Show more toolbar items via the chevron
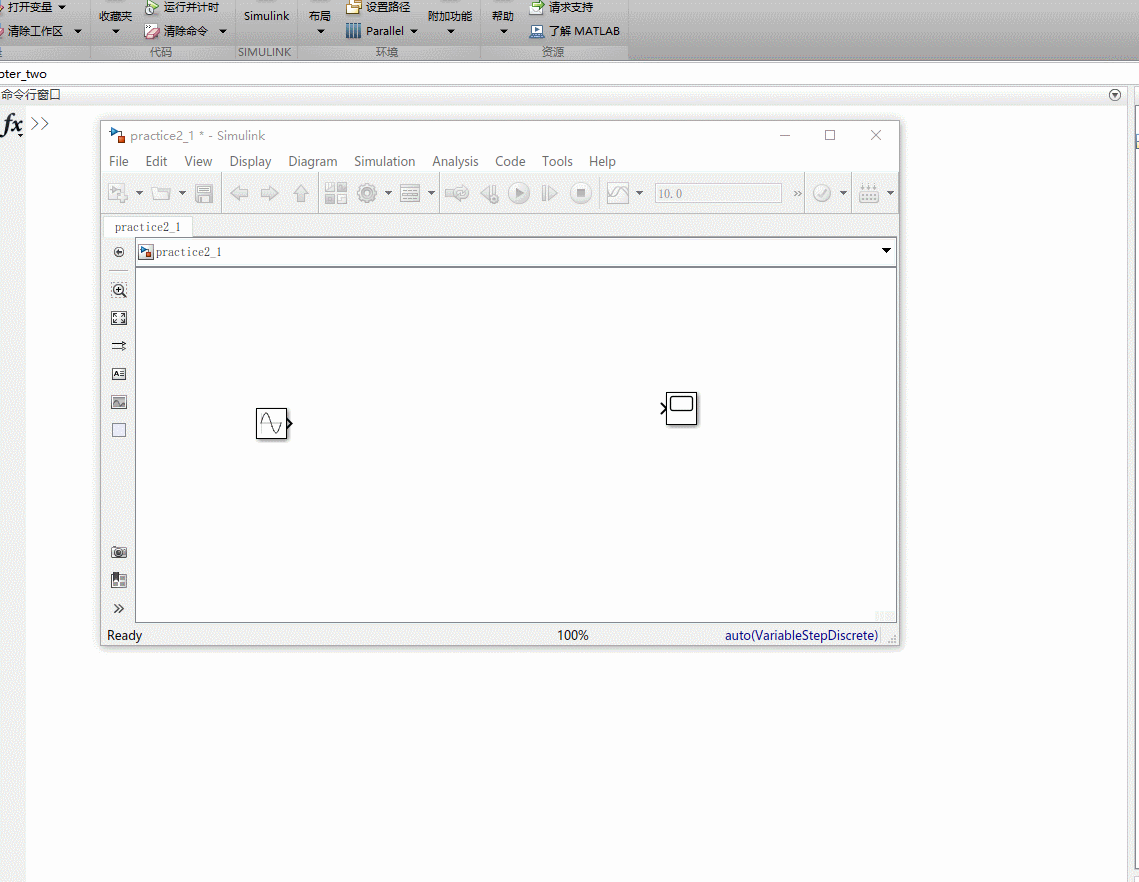The height and width of the screenshot is (882, 1139). [798, 193]
